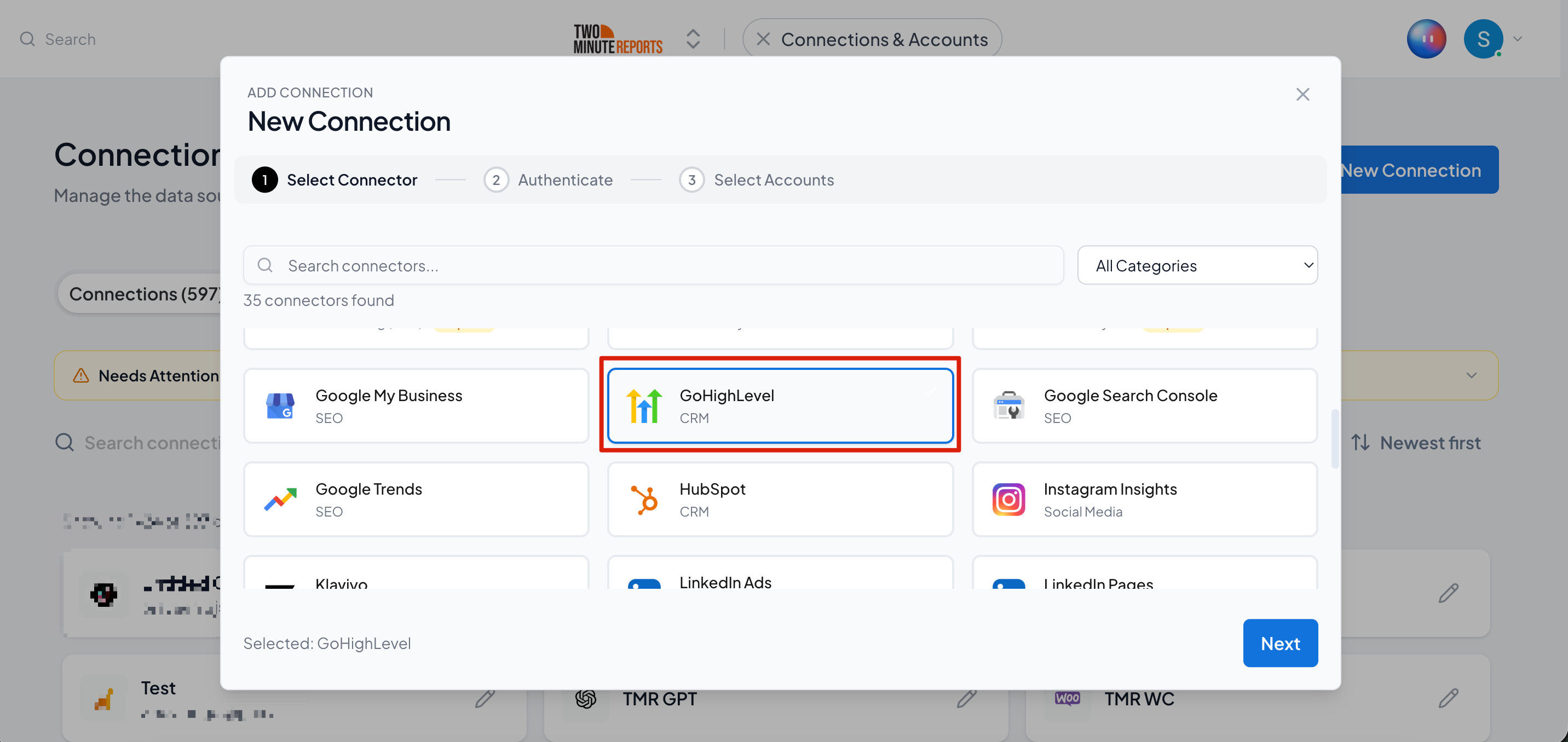Viewport: 1568px width, 742px height.
Task: Click the Two Minute Reports logo
Action: [x=618, y=39]
